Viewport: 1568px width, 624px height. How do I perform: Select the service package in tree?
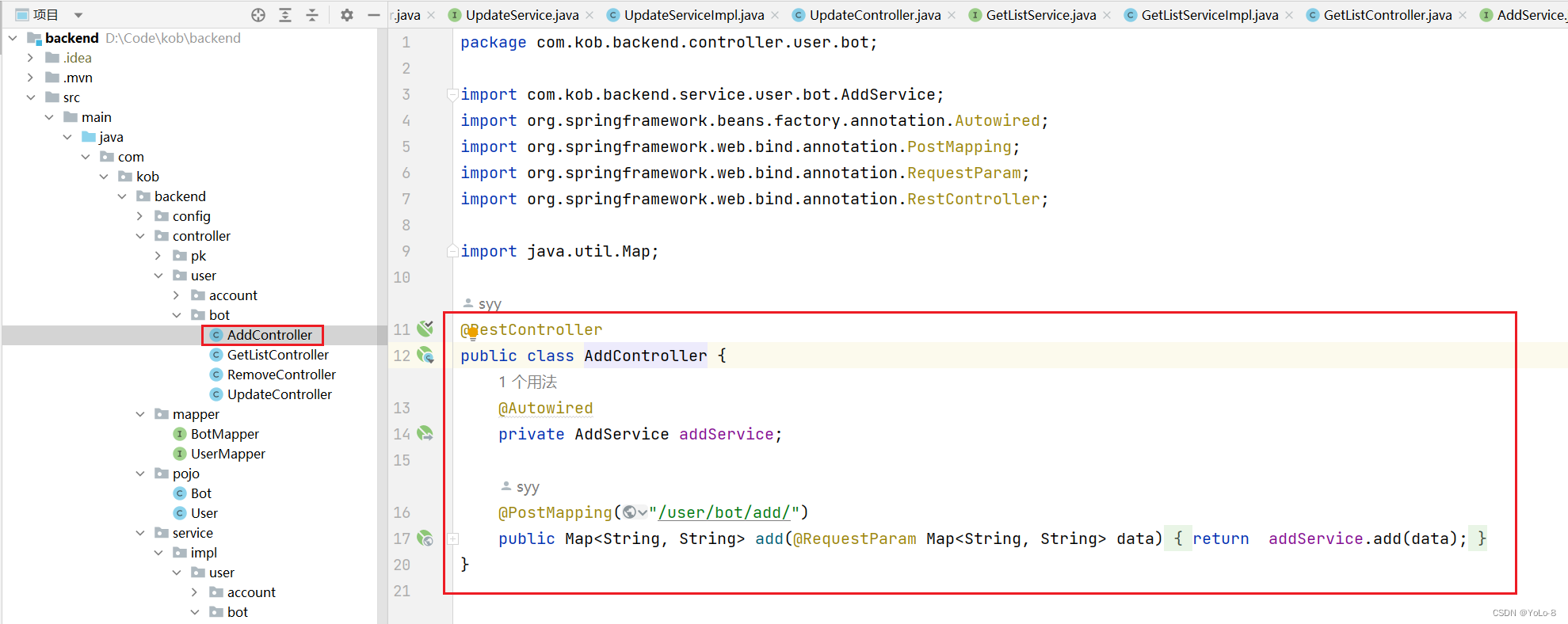point(193,533)
